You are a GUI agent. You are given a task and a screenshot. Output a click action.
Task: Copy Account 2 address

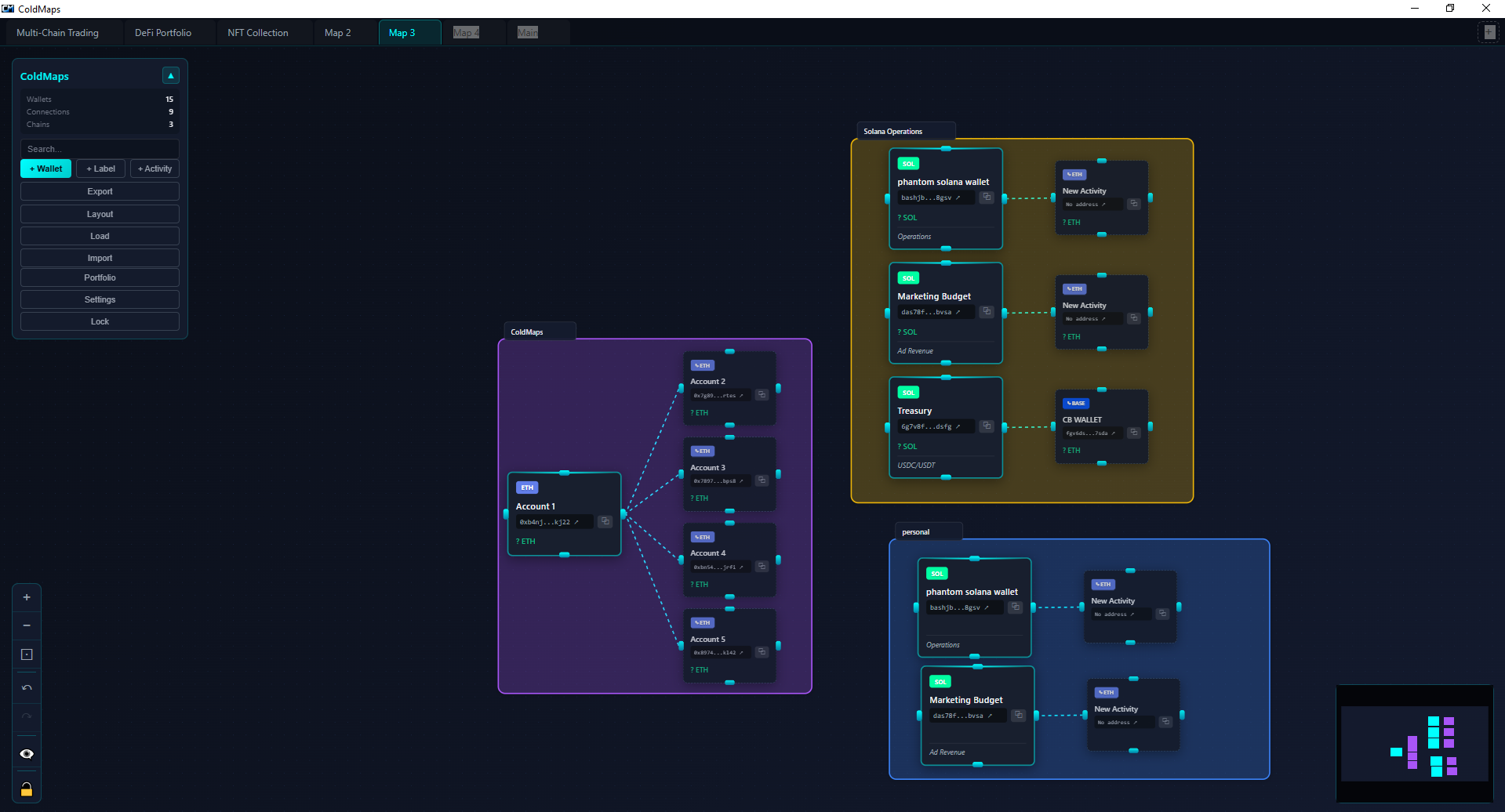[762, 395]
